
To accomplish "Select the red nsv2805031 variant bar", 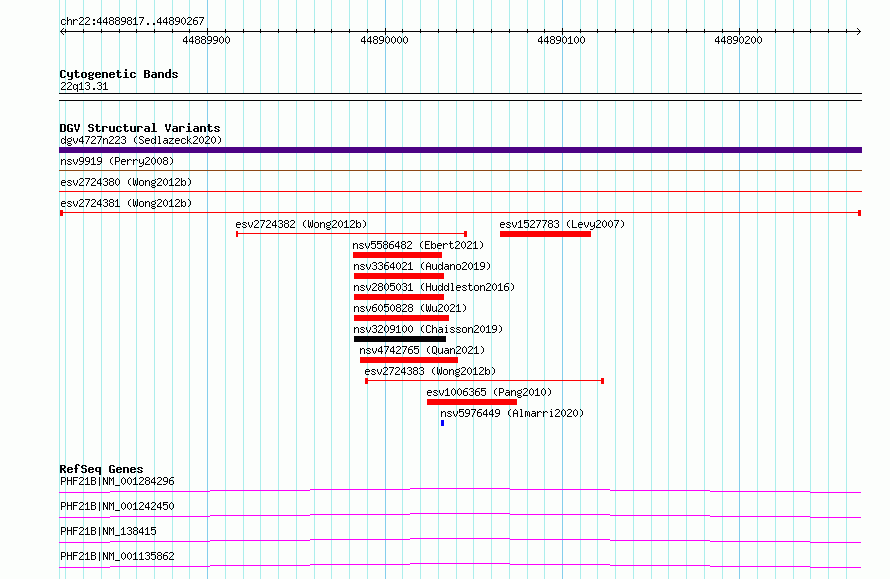I will 399,297.
